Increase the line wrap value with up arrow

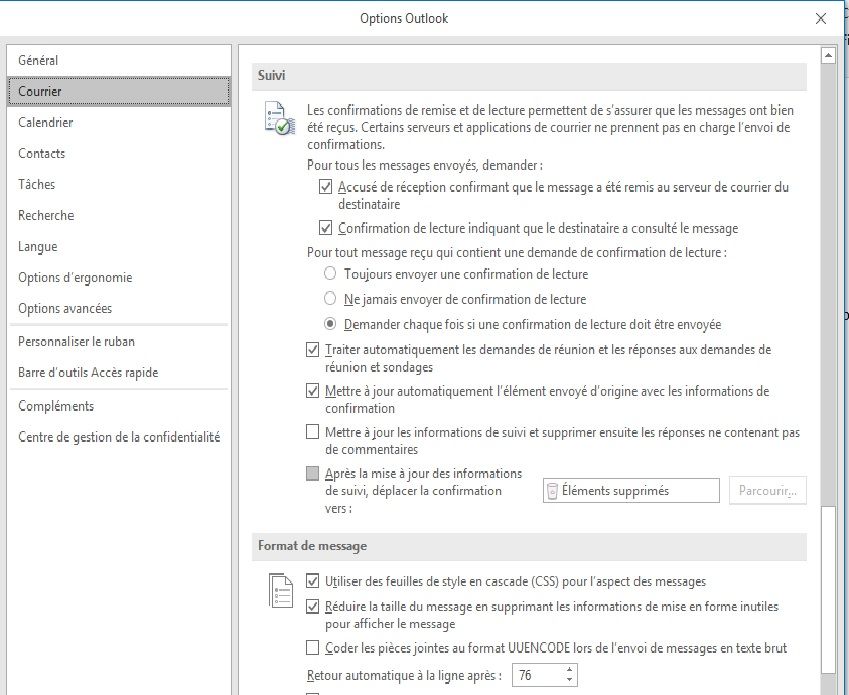tap(569, 670)
